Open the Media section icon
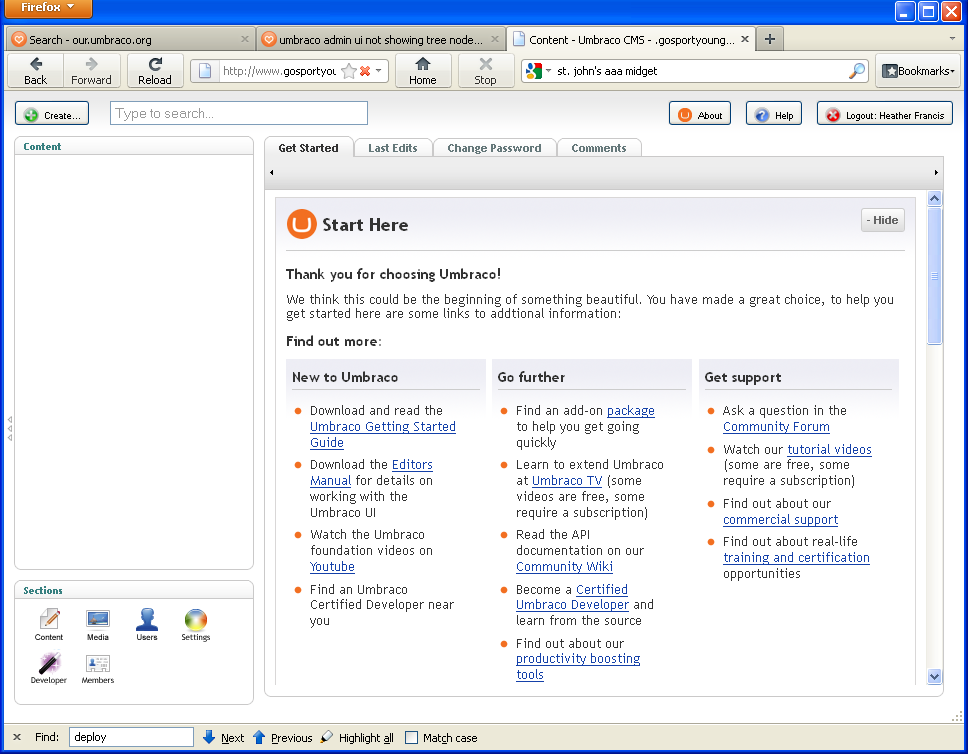This screenshot has width=968, height=754. 97,623
